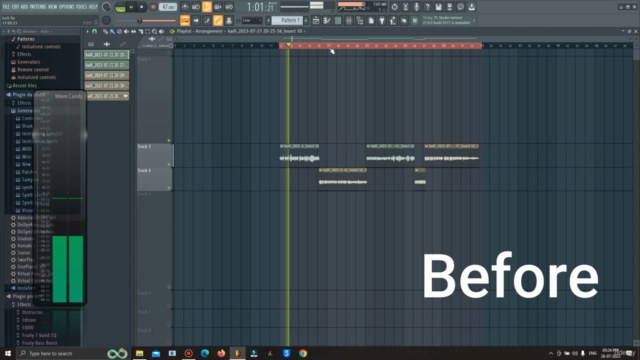Toggle typing keyboard to piano
The image size is (640, 360).
[x=185, y=20]
